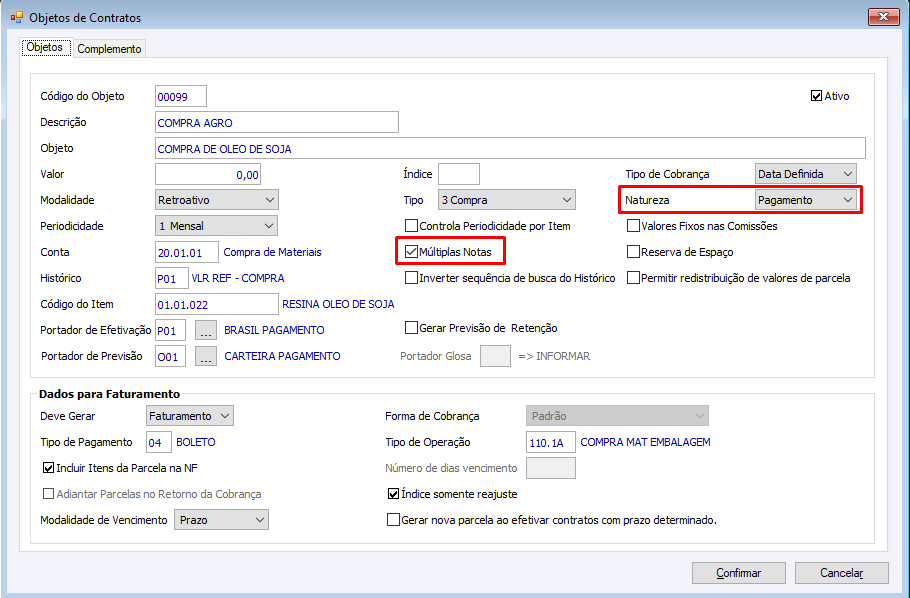Click Portador de Efetivação field P01
910x598 pixels.
(171, 330)
